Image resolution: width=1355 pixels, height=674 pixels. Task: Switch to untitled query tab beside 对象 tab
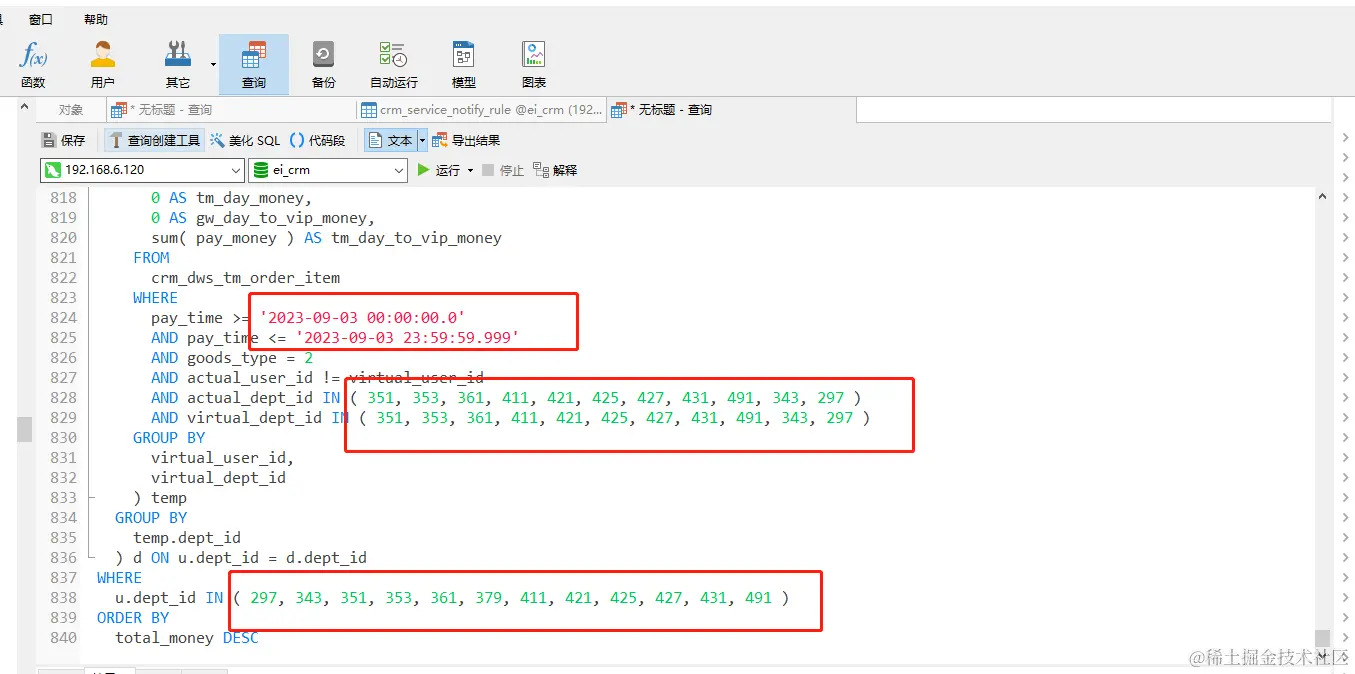click(x=230, y=110)
